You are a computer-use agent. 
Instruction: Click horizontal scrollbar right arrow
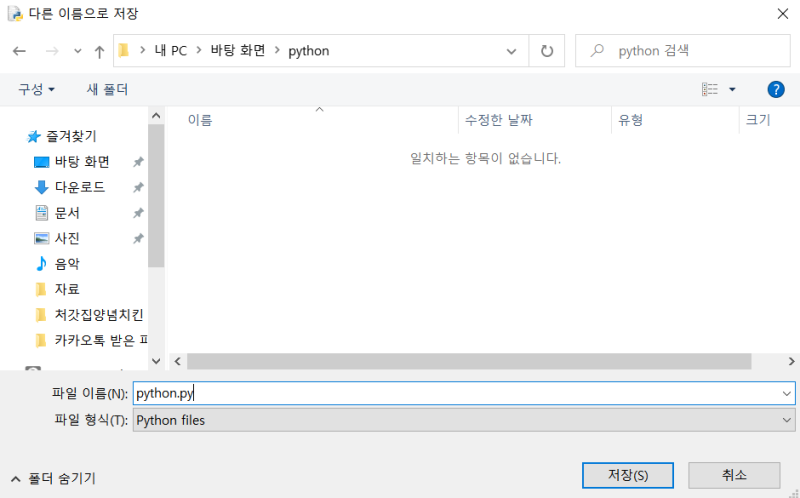click(x=791, y=361)
